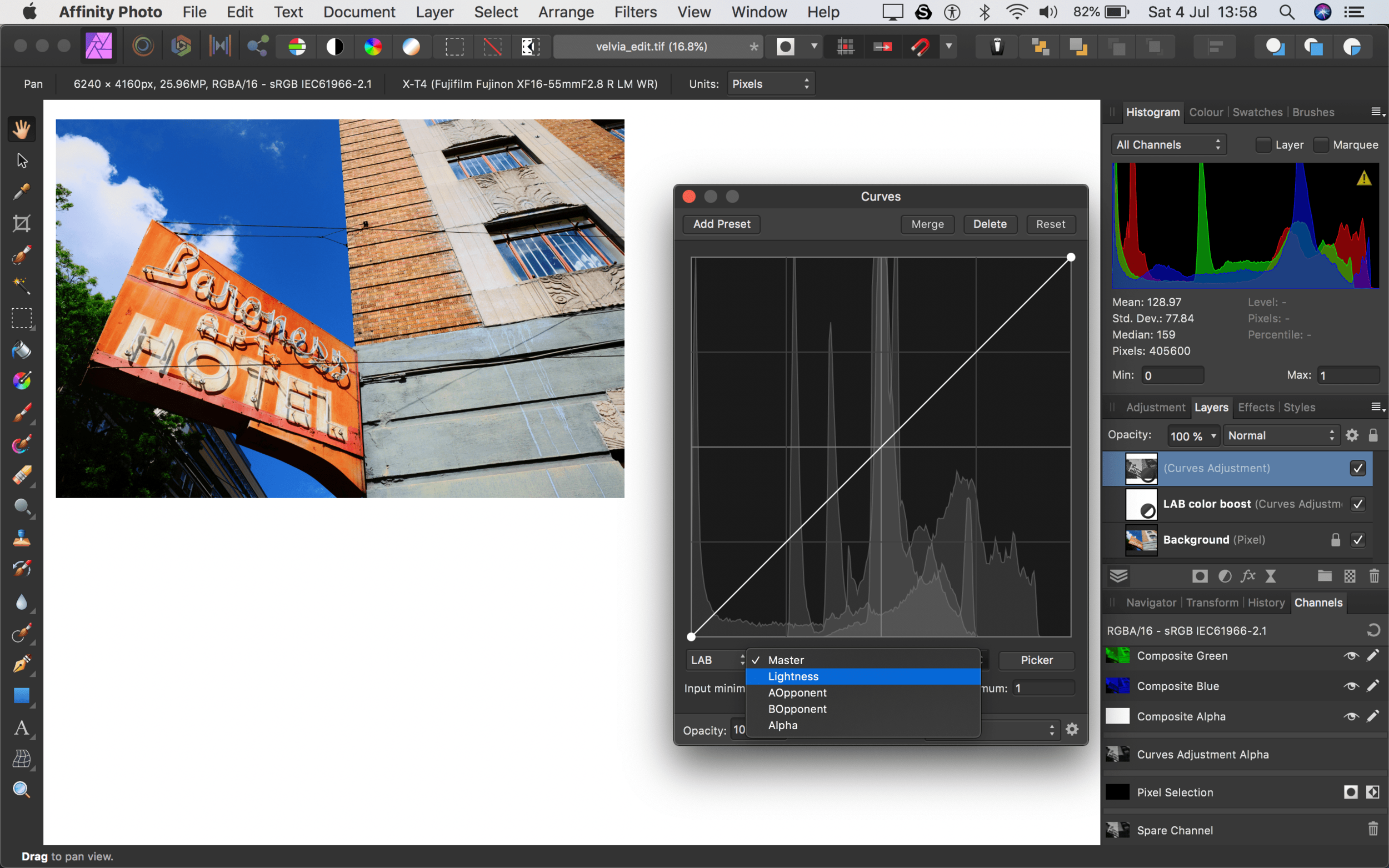Open the Filters menu
Viewport: 1389px width, 868px height.
[635, 12]
